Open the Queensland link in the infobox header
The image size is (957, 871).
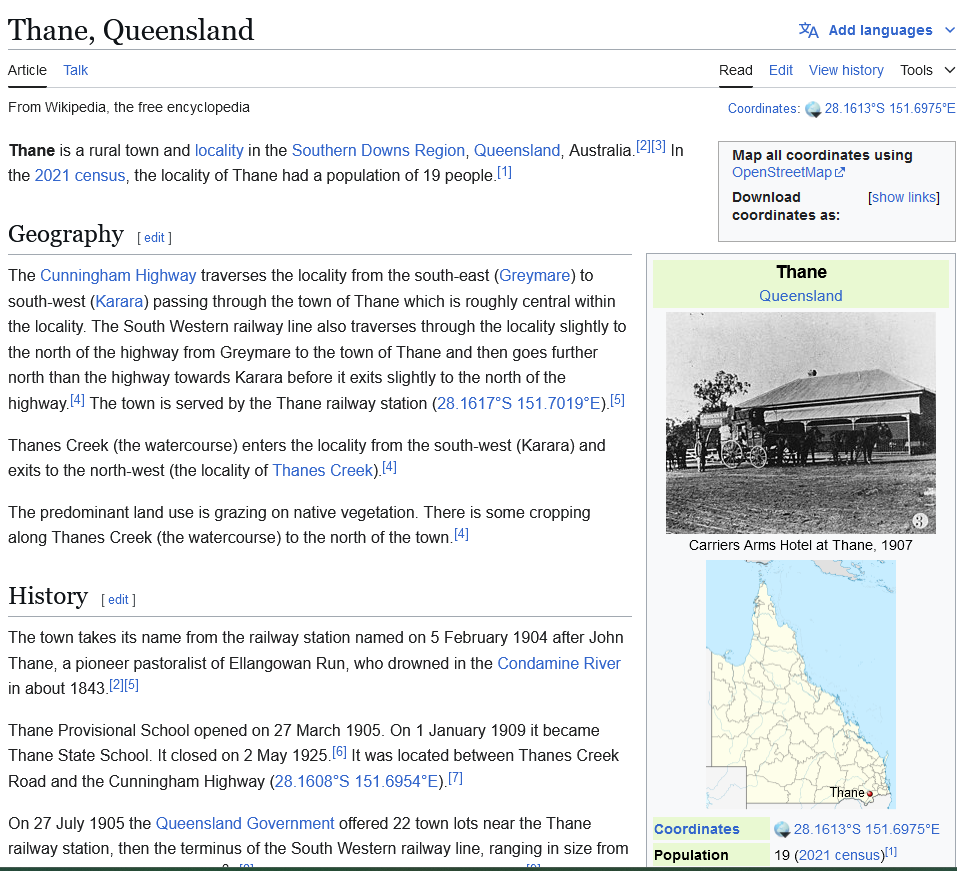pos(801,296)
